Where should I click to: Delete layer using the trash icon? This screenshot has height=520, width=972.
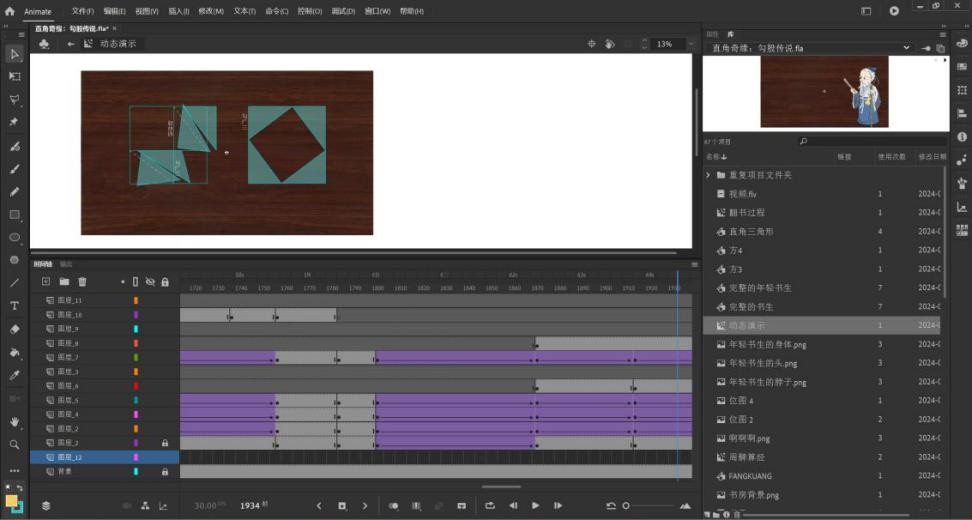point(82,282)
